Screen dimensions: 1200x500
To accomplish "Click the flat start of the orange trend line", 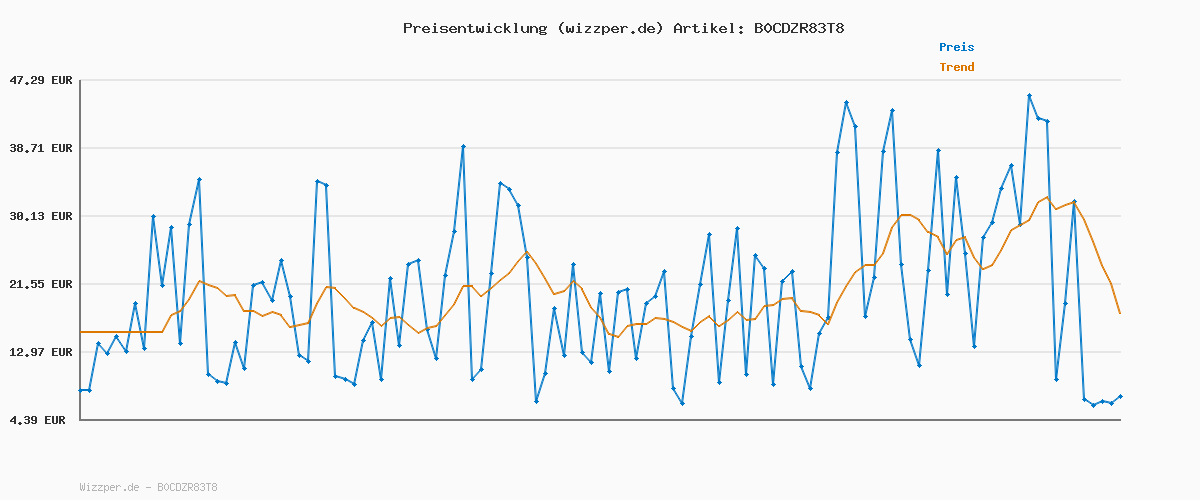I will [x=120, y=331].
